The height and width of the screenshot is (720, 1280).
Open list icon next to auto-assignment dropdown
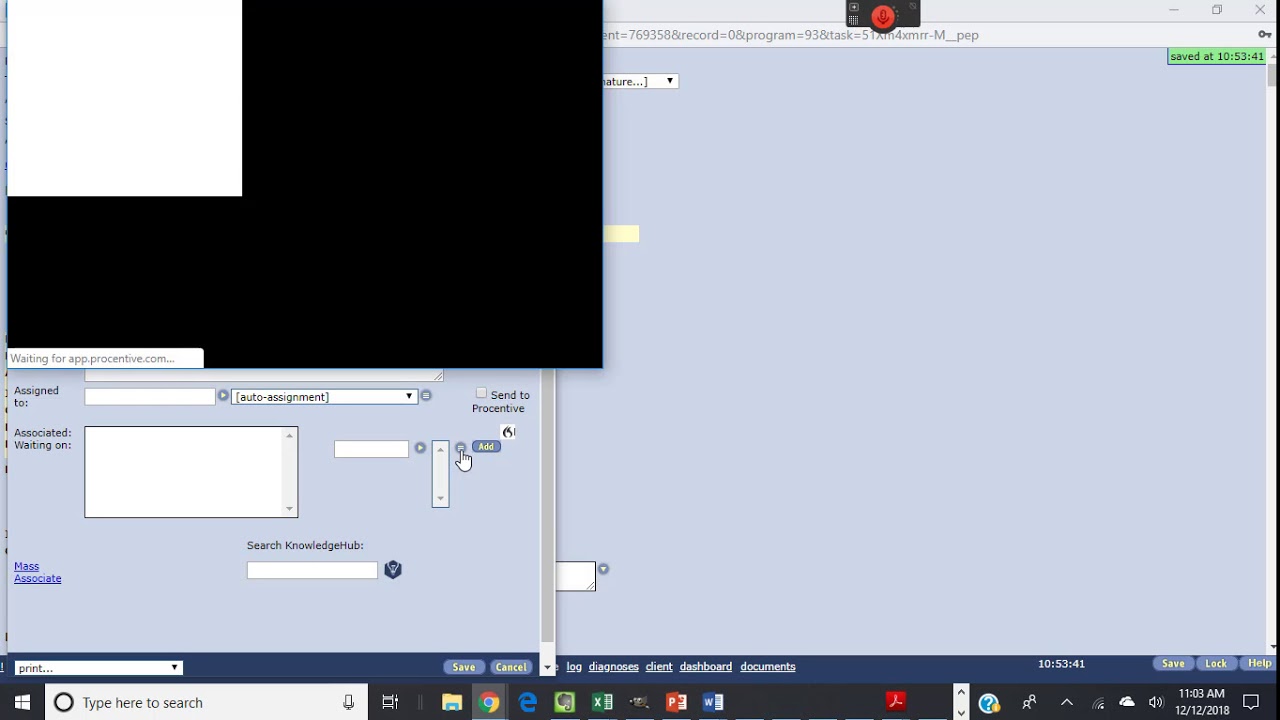pos(426,396)
